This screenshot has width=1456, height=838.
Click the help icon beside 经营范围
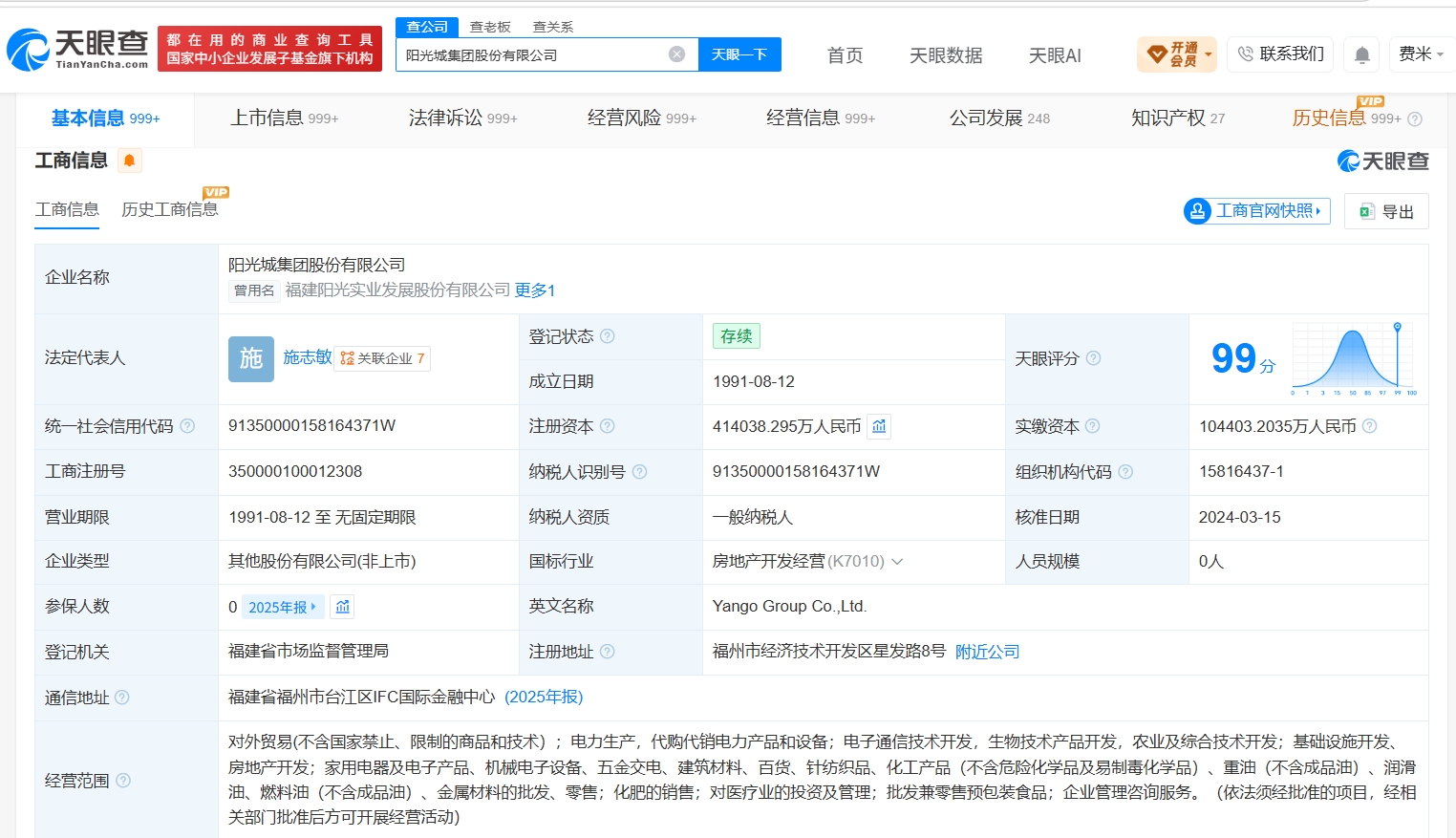click(x=123, y=781)
